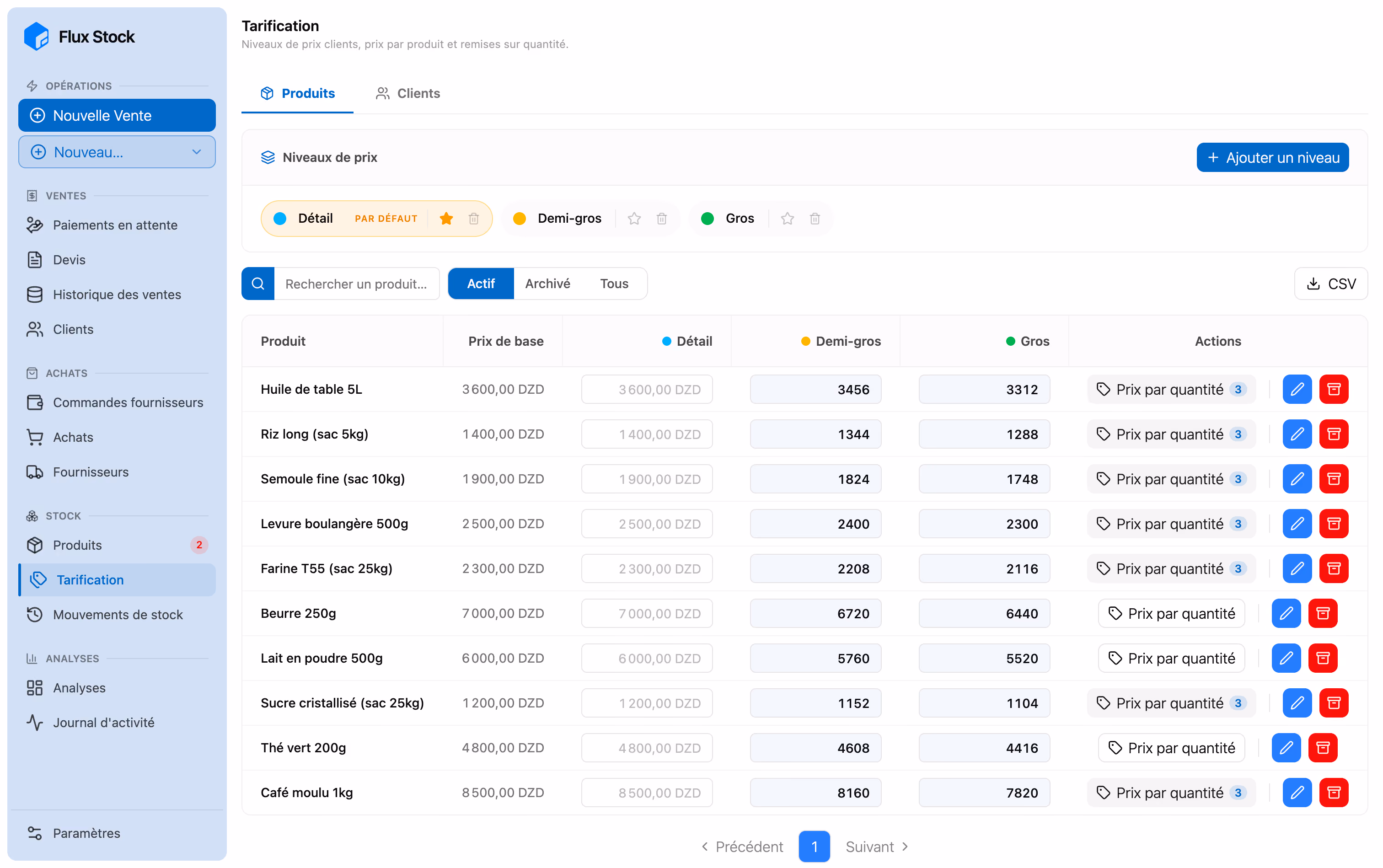Archive Semoule fine (sac 10kg) red icon
This screenshot has height=868, width=1383.
pos(1334,479)
